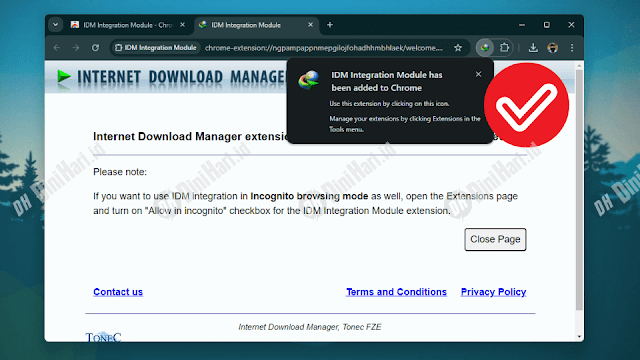Click 'IDM Integration Module has been added' heading
640x360 pixels.
point(387,81)
